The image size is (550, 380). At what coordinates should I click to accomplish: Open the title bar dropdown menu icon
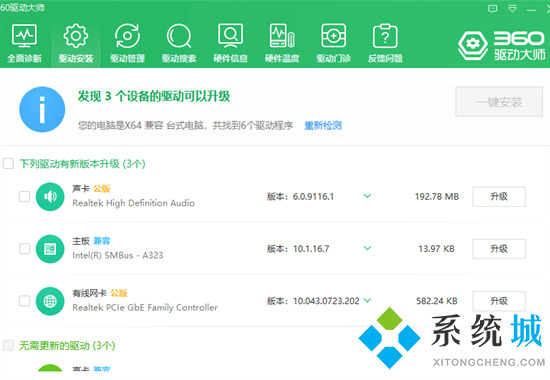click(512, 9)
